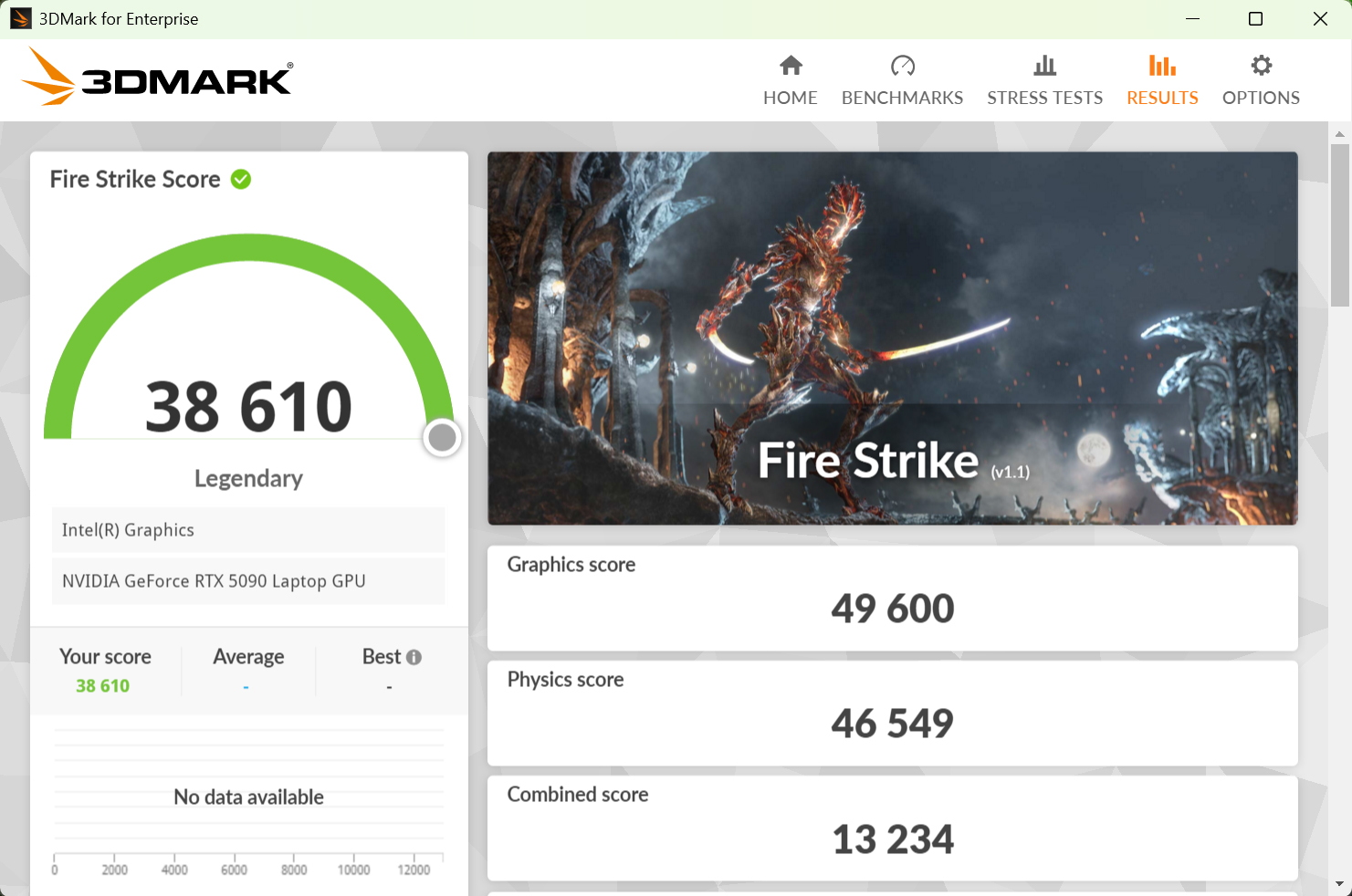Select the Your score column header
The height and width of the screenshot is (896, 1352).
(x=105, y=656)
